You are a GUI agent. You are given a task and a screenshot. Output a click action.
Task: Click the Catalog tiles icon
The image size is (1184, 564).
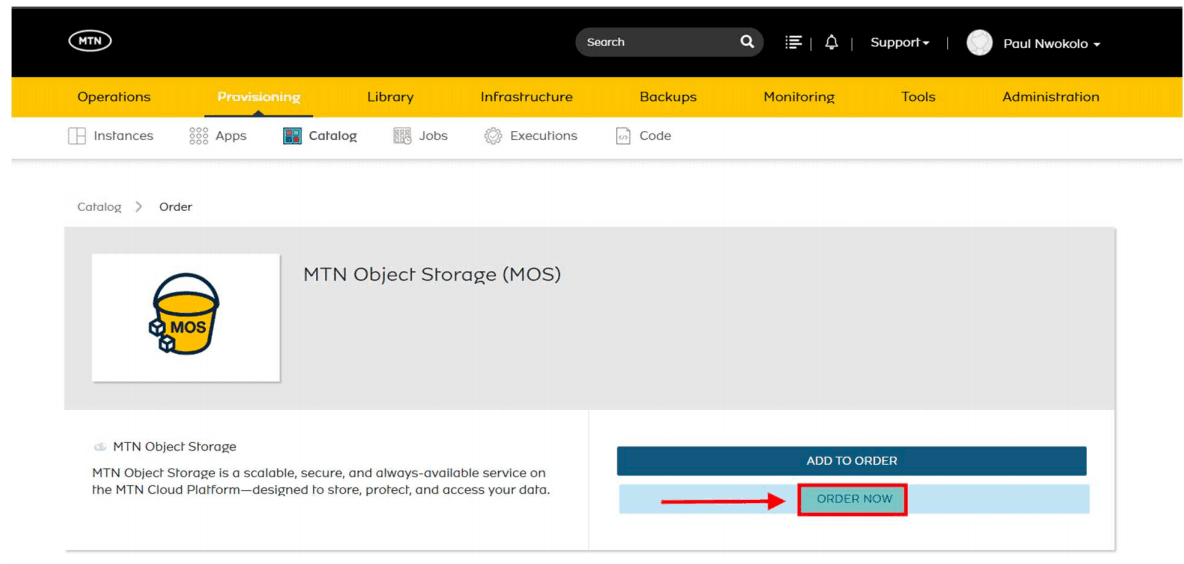[x=292, y=136]
